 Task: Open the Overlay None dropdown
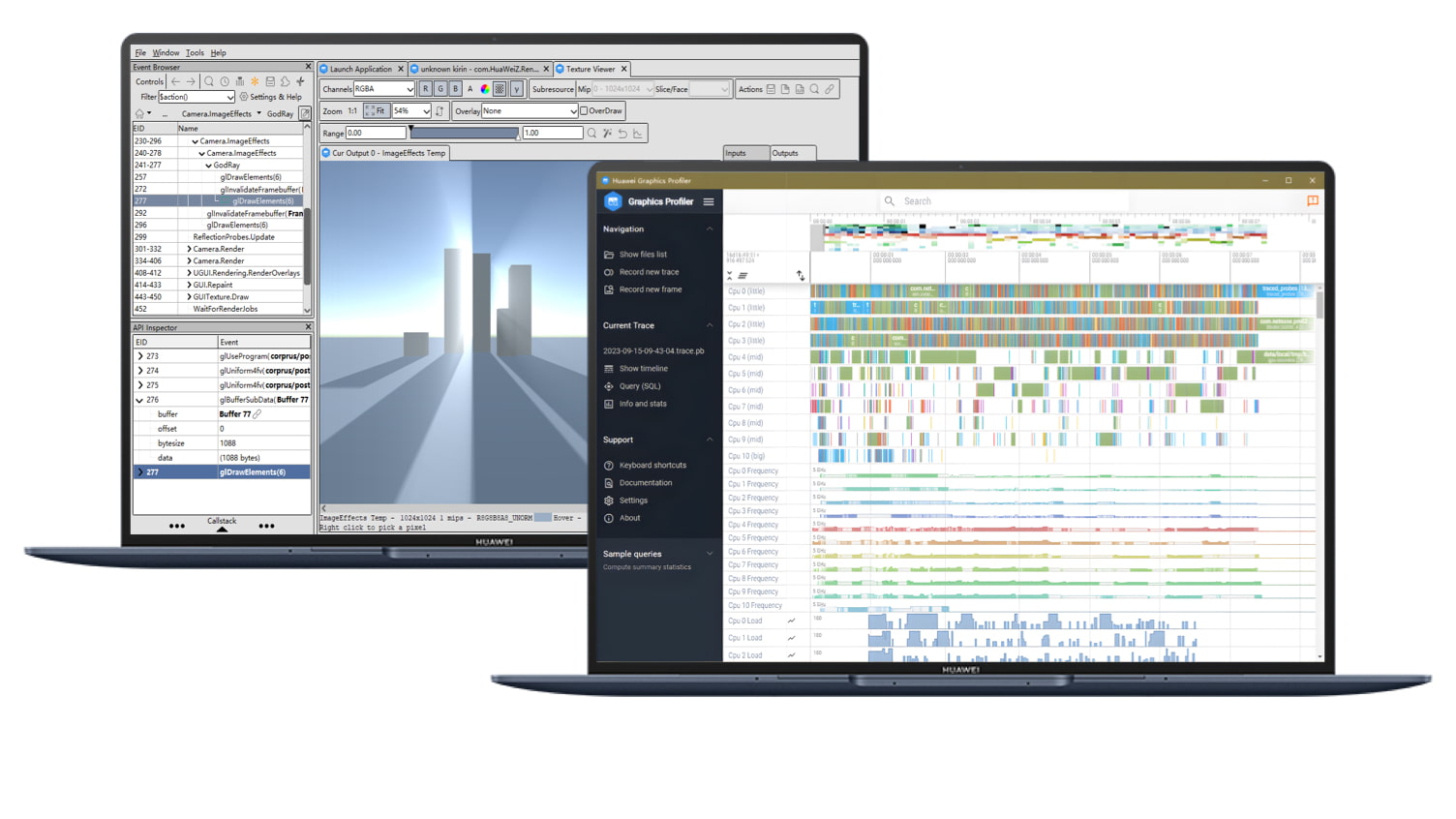(x=530, y=111)
